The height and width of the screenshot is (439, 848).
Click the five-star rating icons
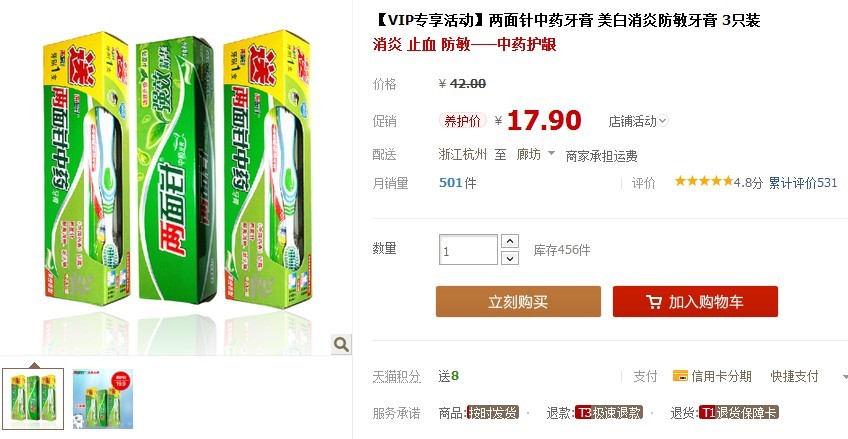[703, 181]
